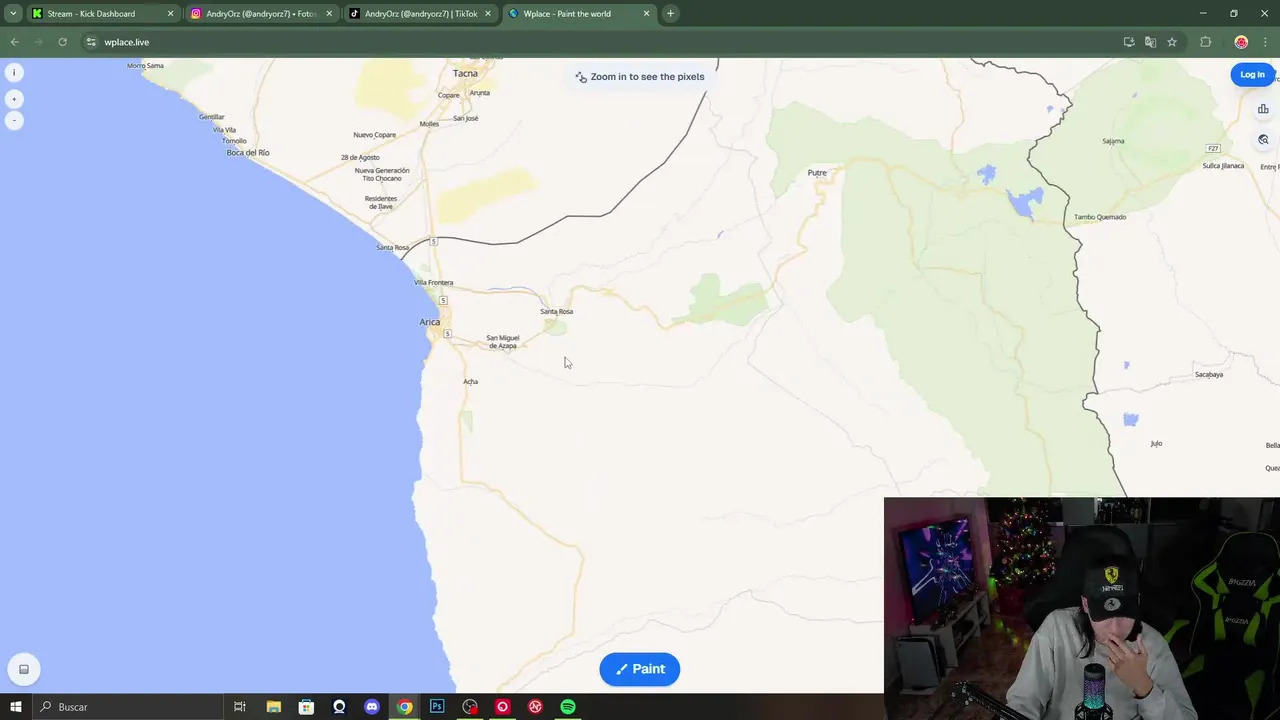The width and height of the screenshot is (1280, 720).
Task: Expand the tab search dropdown arrow
Action: click(13, 14)
